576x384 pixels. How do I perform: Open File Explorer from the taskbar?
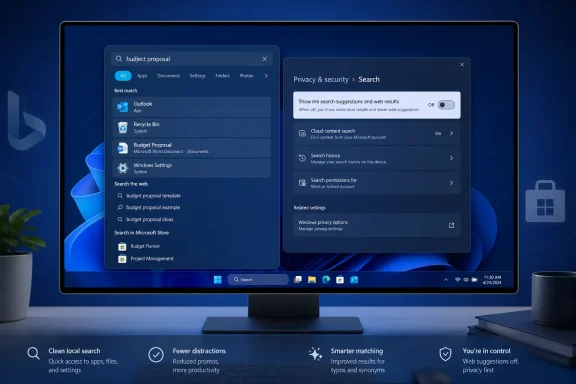312,280
